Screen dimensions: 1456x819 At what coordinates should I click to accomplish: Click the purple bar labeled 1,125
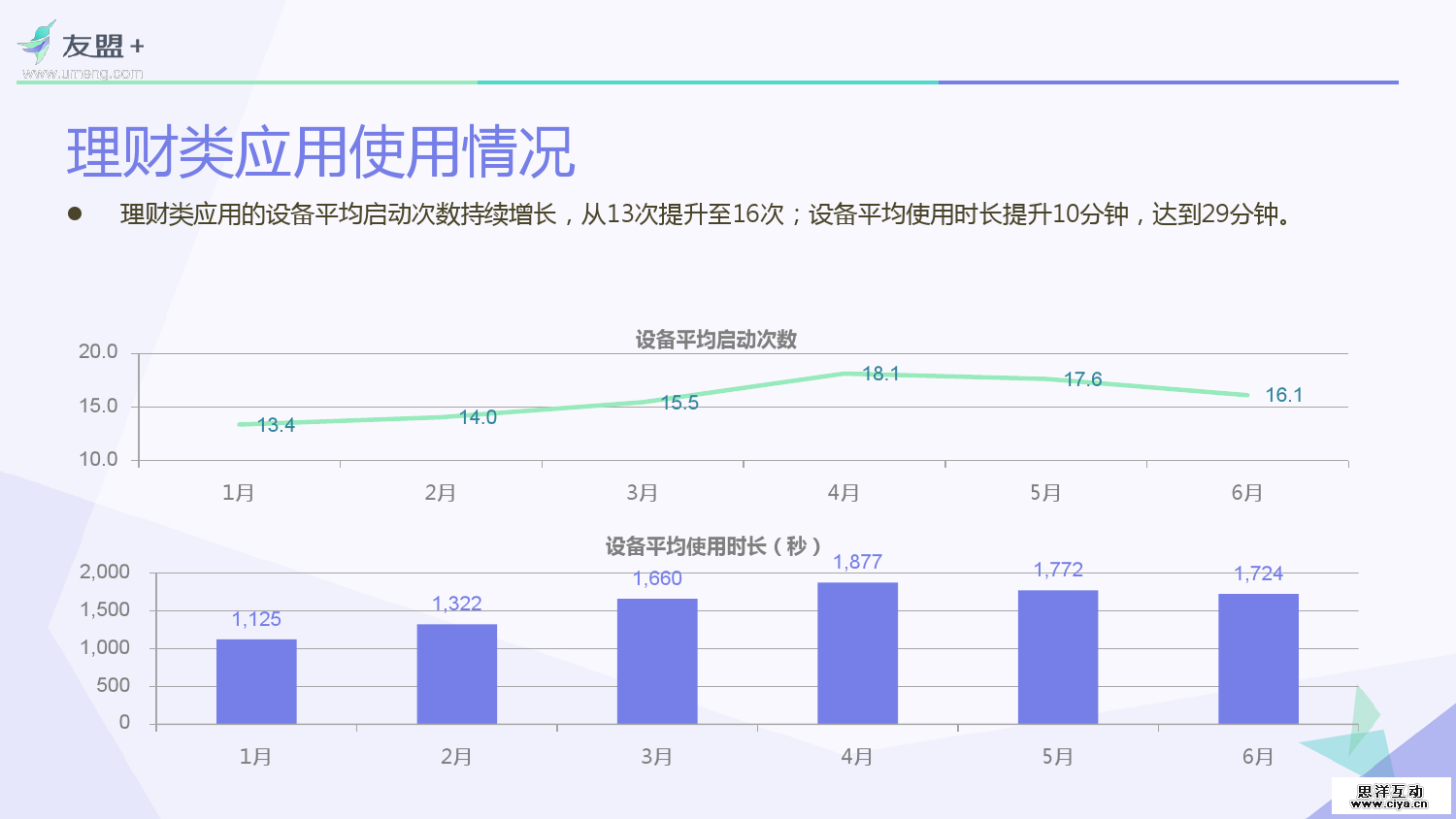(255, 679)
